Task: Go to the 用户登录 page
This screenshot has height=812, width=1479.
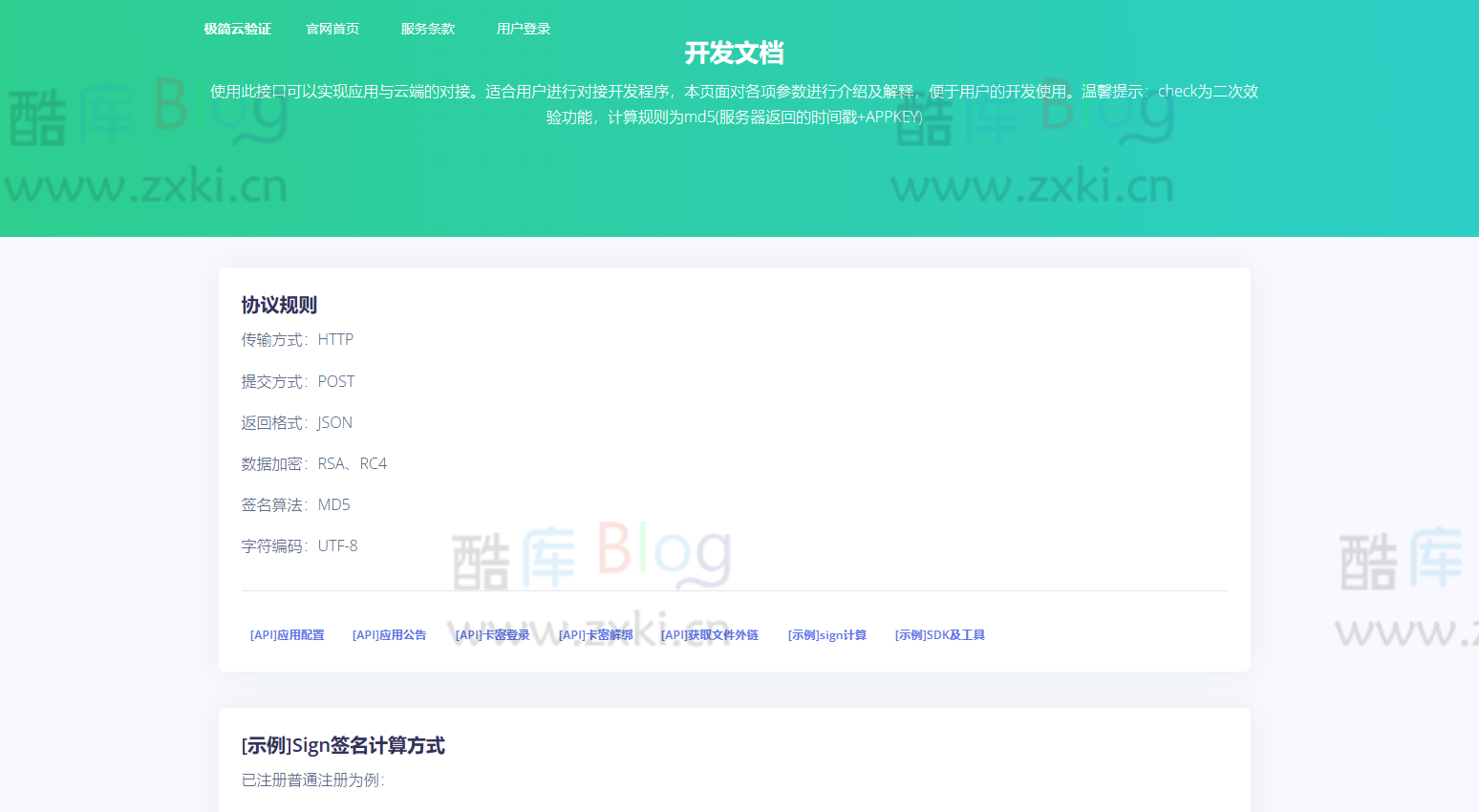Action: tap(524, 29)
